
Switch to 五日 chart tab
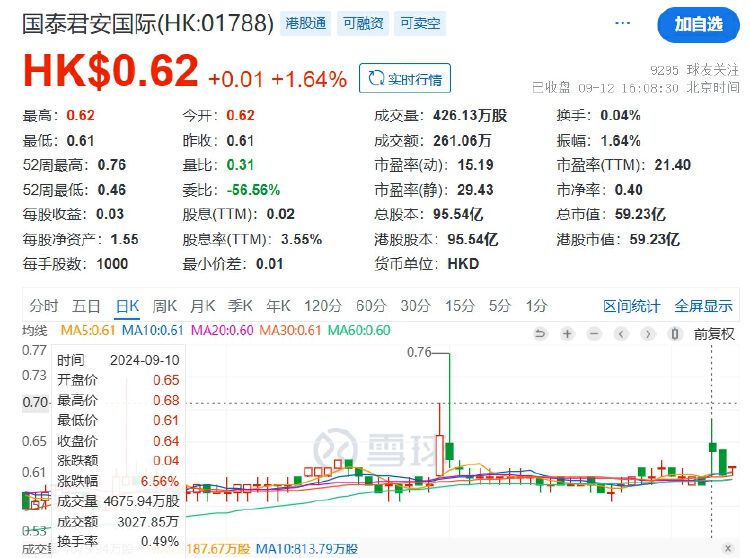[86, 306]
